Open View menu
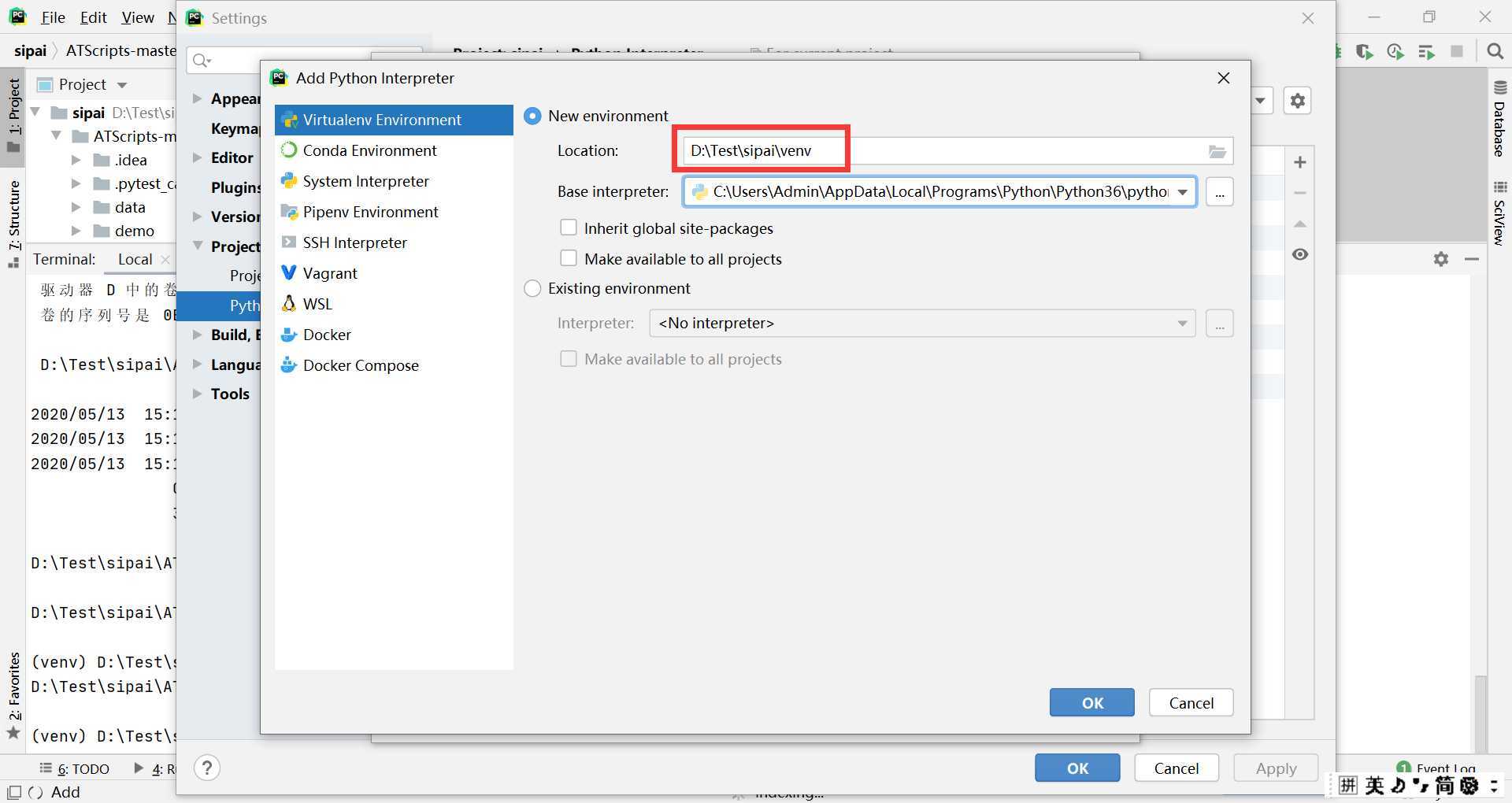 [138, 17]
